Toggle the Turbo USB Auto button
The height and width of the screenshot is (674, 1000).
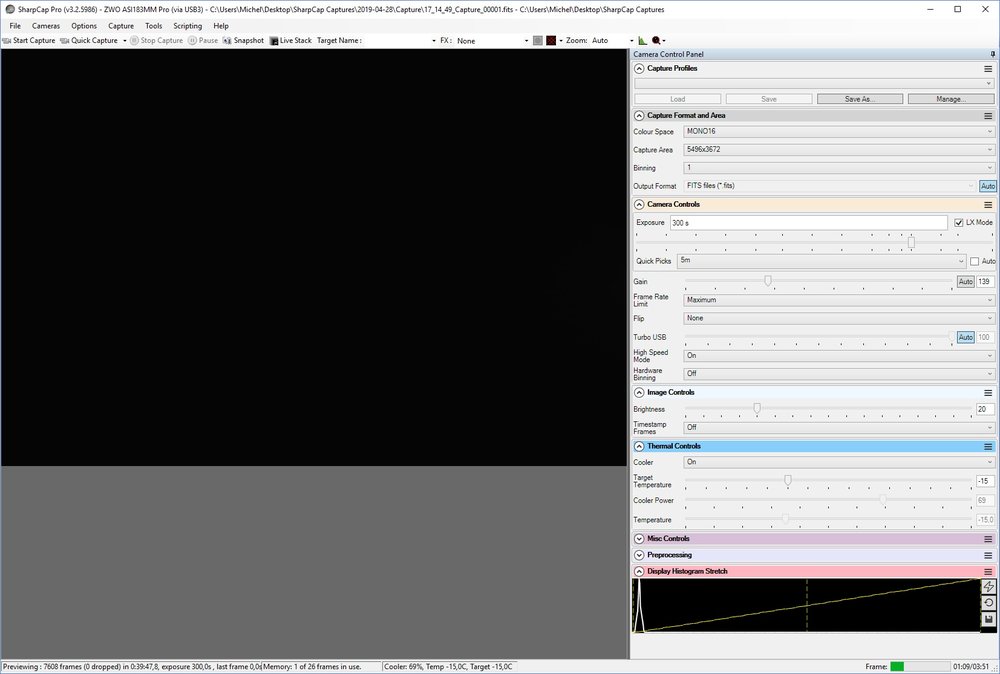pyautogui.click(x=966, y=337)
